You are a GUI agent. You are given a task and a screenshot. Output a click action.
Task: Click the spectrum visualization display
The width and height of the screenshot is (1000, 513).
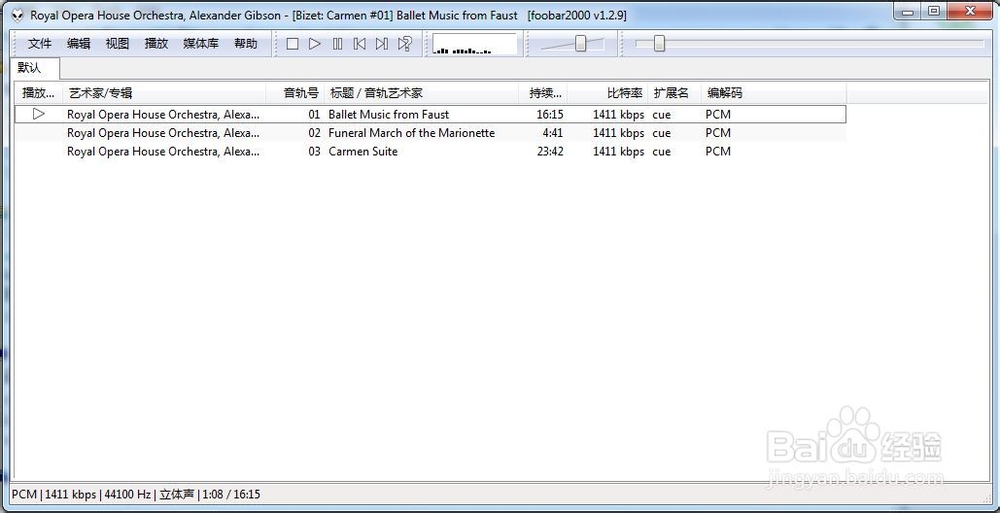[474, 44]
